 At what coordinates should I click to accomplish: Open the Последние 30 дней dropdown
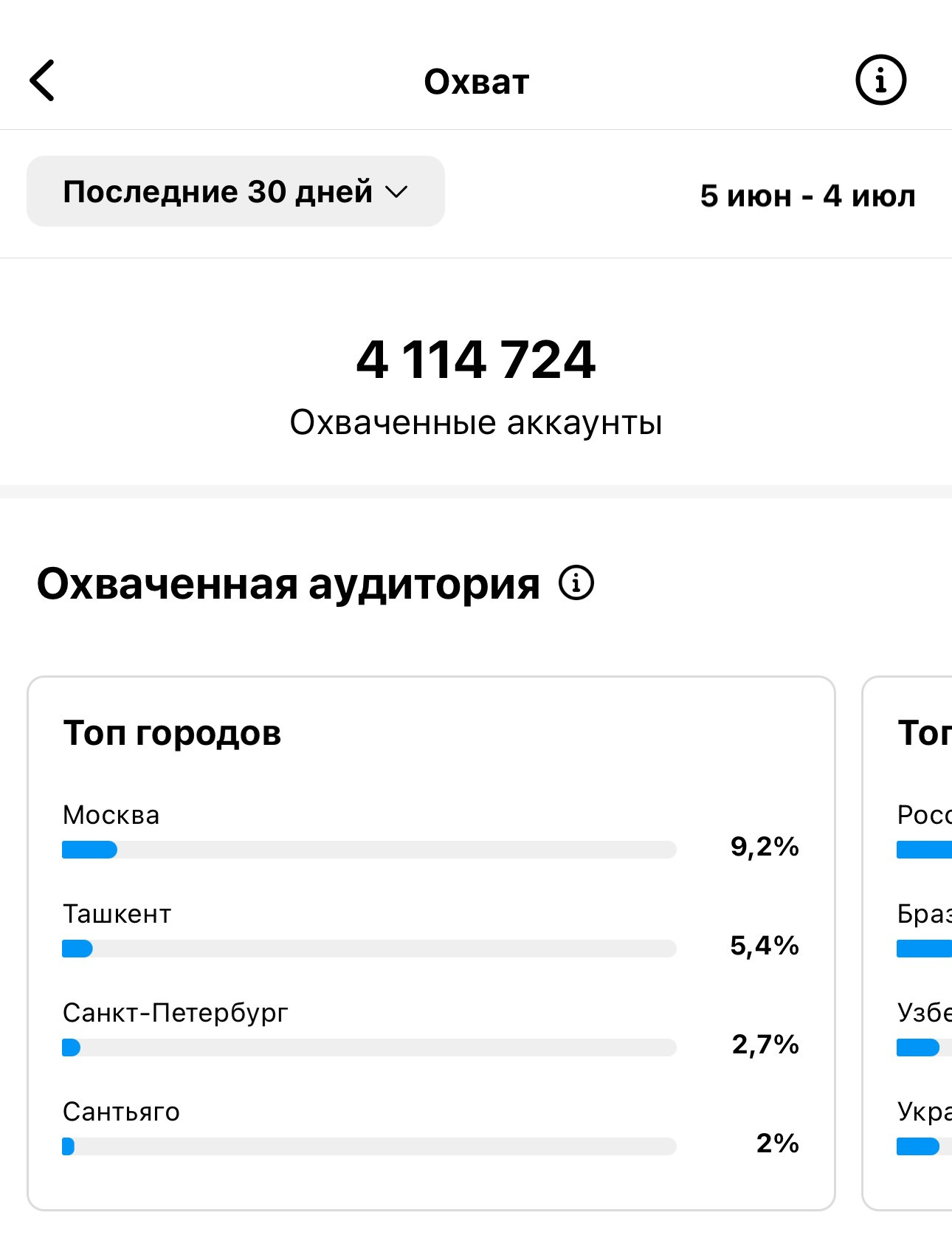[x=235, y=191]
